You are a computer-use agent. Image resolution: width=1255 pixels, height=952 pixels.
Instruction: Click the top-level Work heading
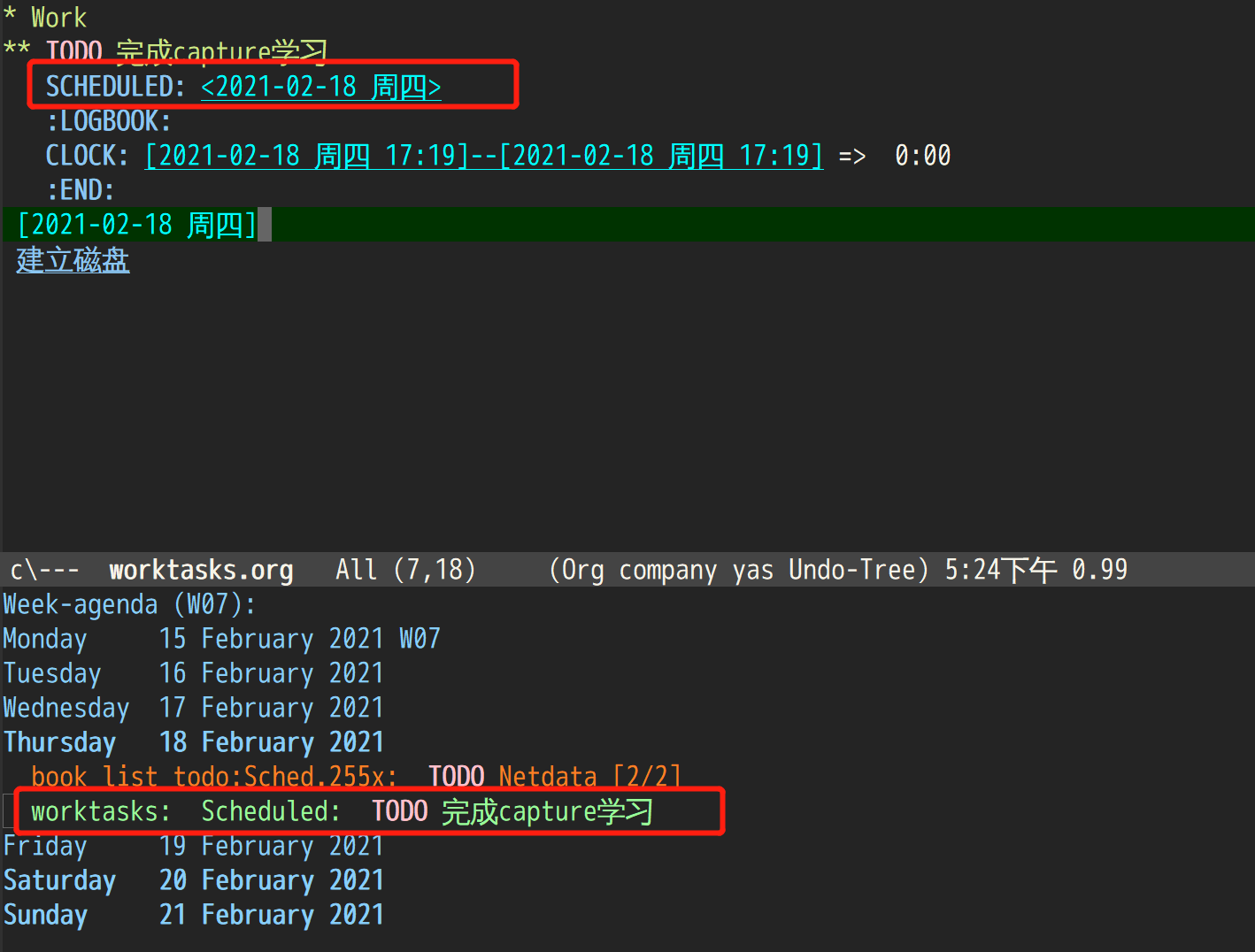click(45, 17)
